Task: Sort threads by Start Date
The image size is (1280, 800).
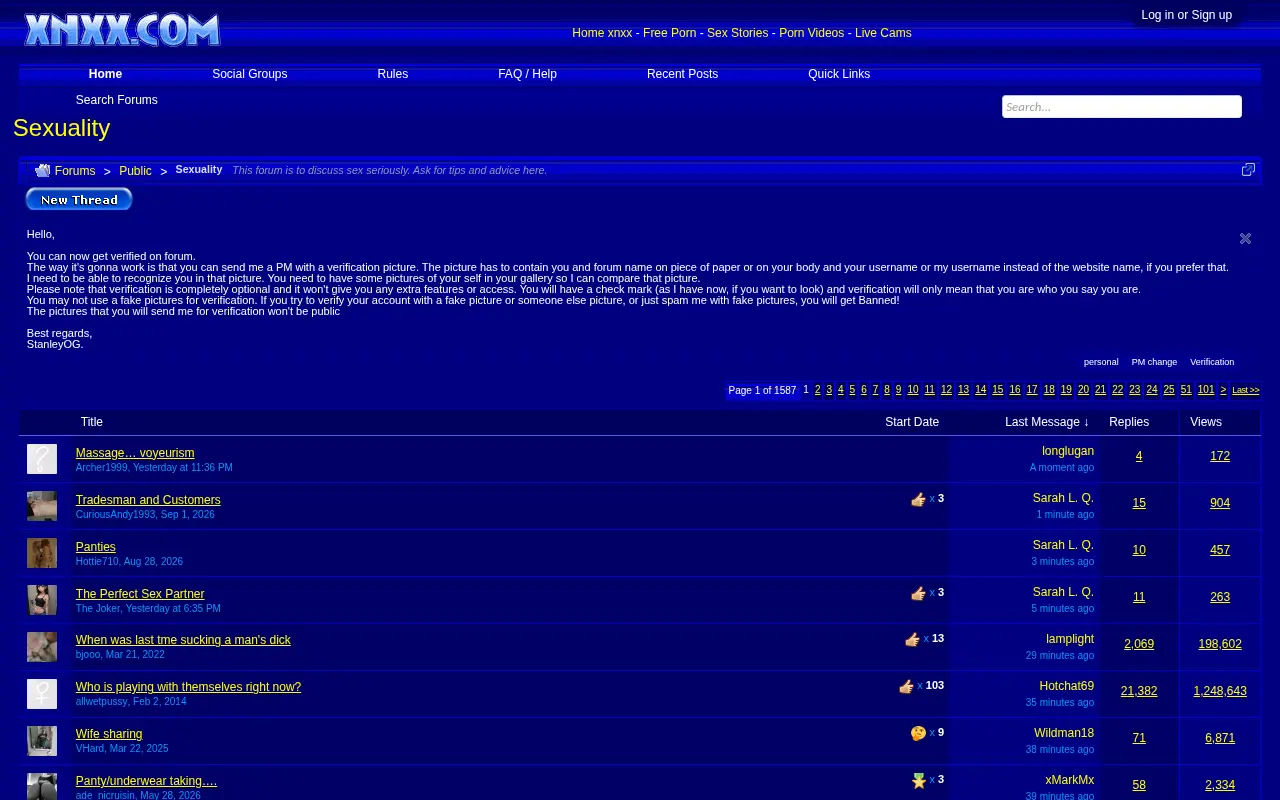Action: coord(912,422)
